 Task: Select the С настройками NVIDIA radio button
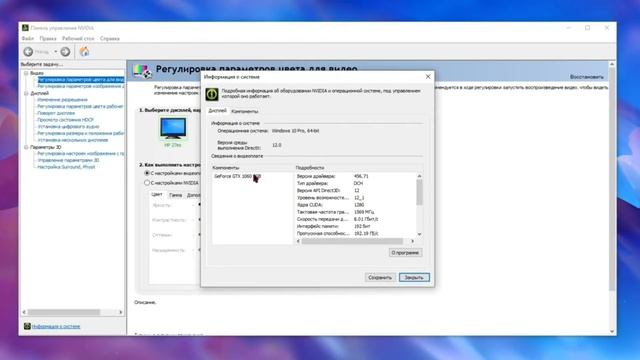pos(147,183)
